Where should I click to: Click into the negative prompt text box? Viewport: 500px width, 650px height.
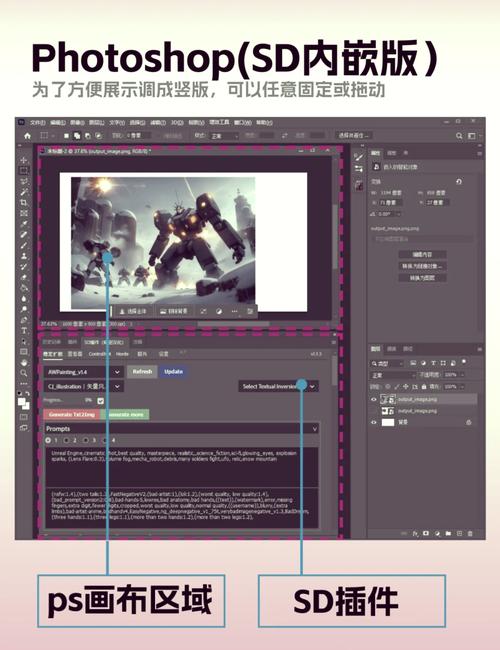182,508
